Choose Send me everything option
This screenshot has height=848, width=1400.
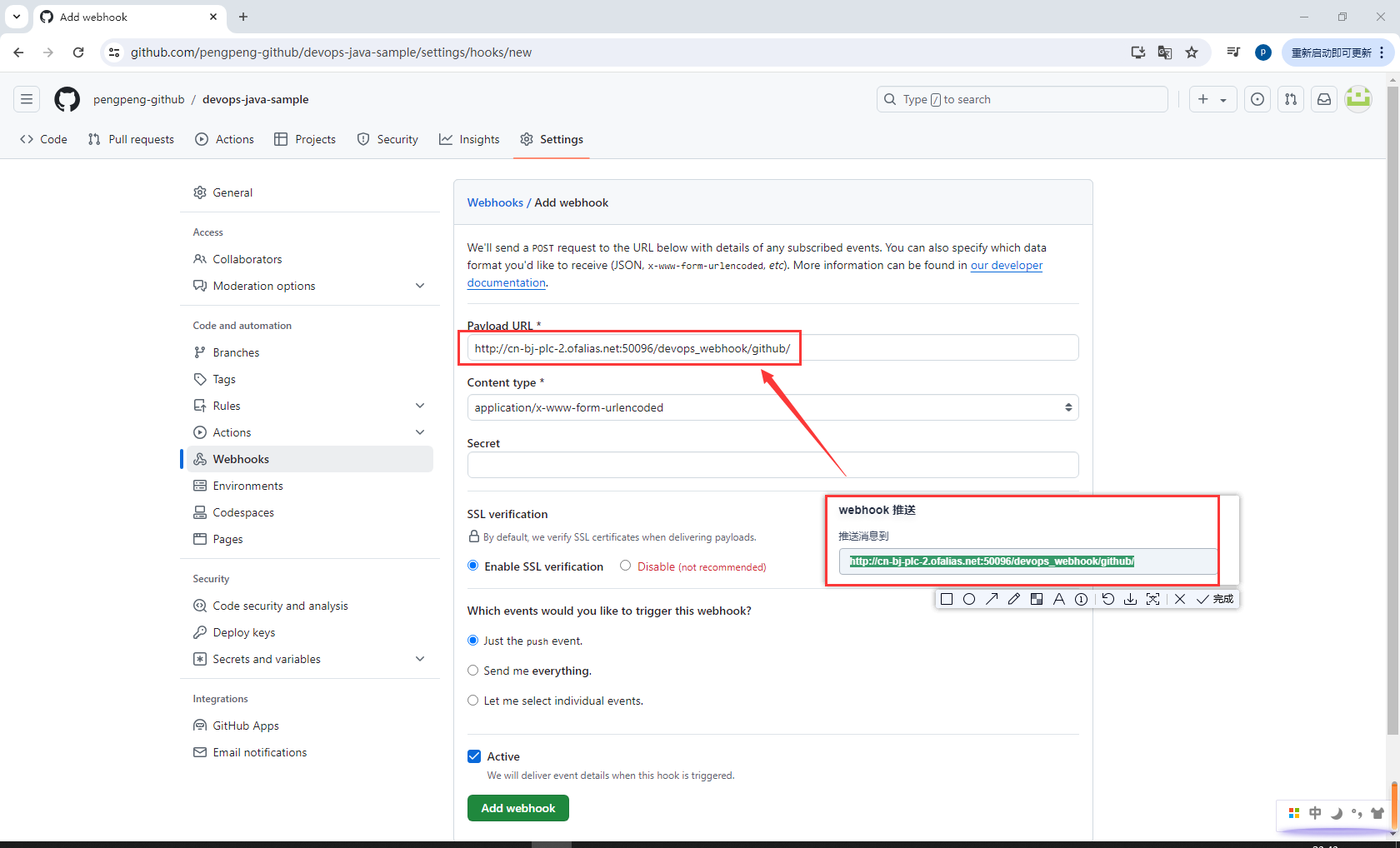point(473,671)
